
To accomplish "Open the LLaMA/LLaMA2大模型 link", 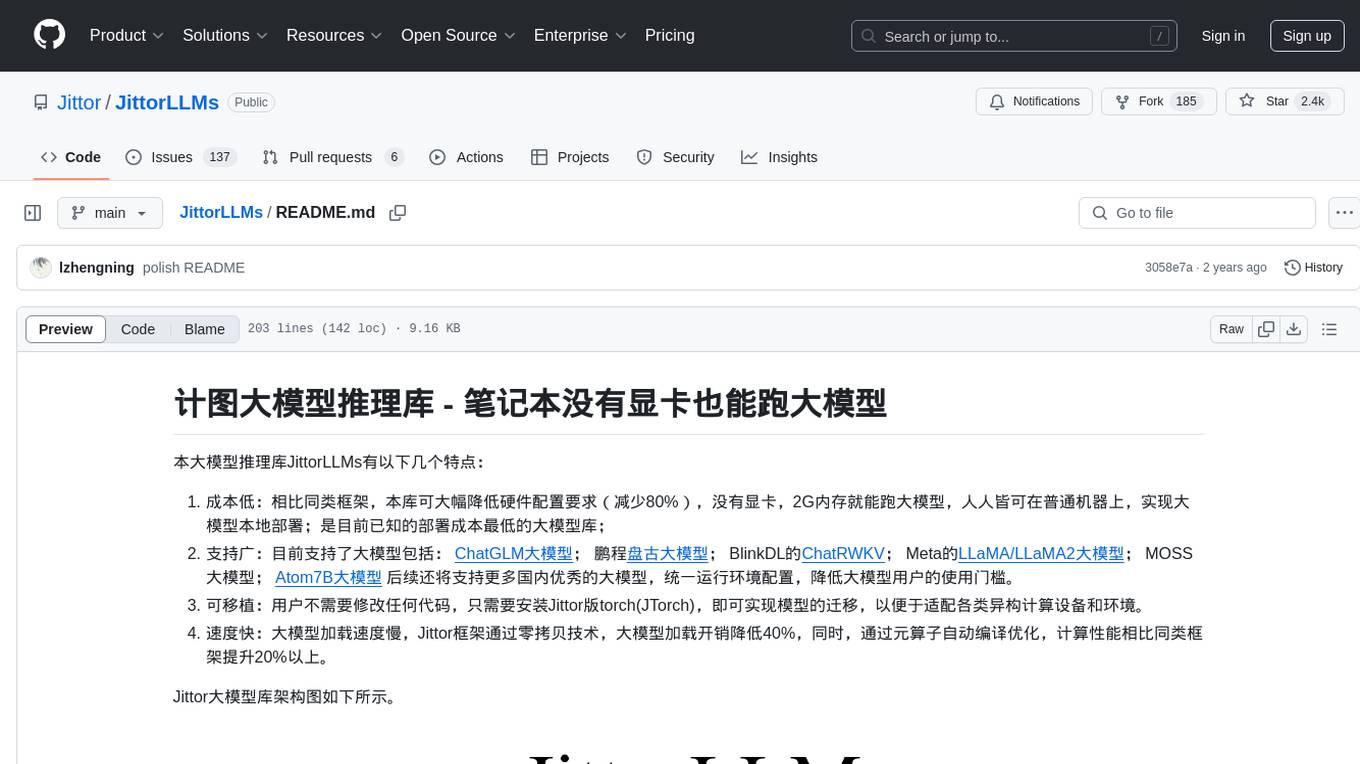I will click(1041, 554).
